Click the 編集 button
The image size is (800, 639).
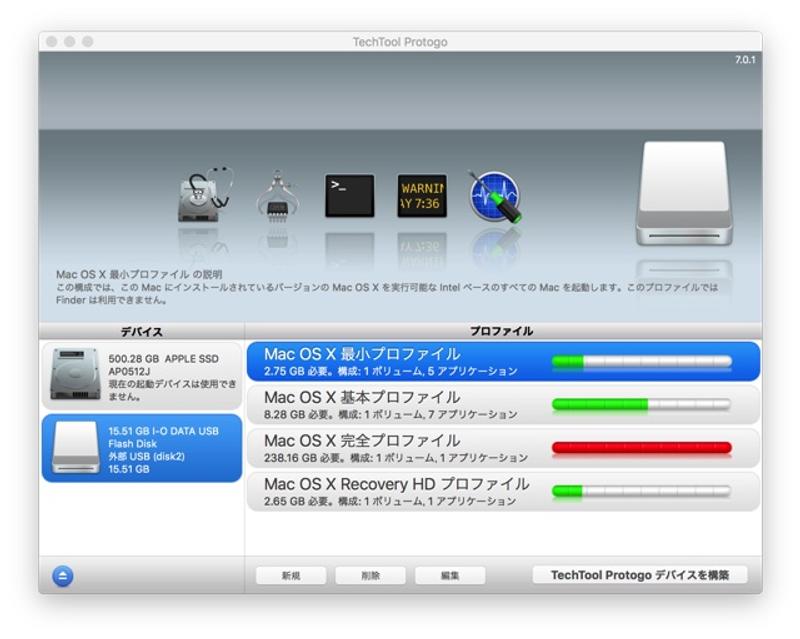pyautogui.click(x=450, y=575)
